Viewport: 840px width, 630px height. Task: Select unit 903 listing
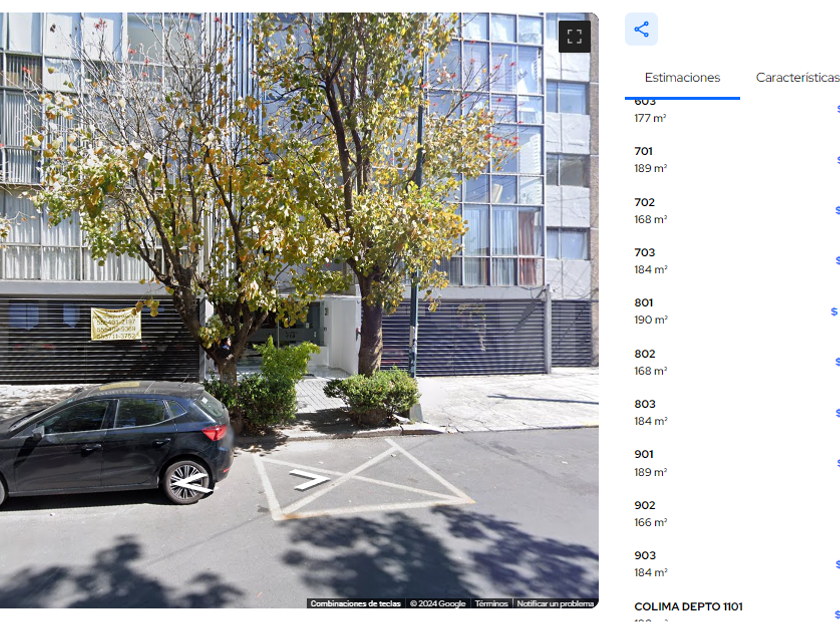click(x=732, y=564)
